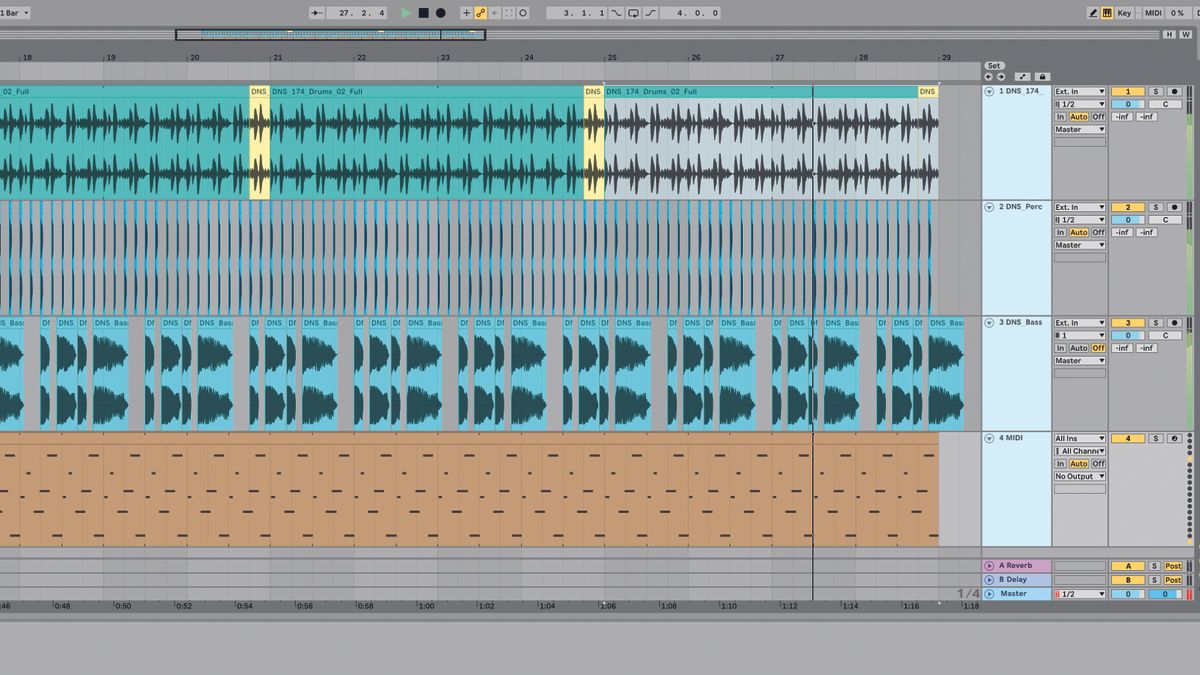This screenshot has width=1200, height=675.
Task: Click the volume field showing 0 on track 1
Action: (x=1128, y=104)
